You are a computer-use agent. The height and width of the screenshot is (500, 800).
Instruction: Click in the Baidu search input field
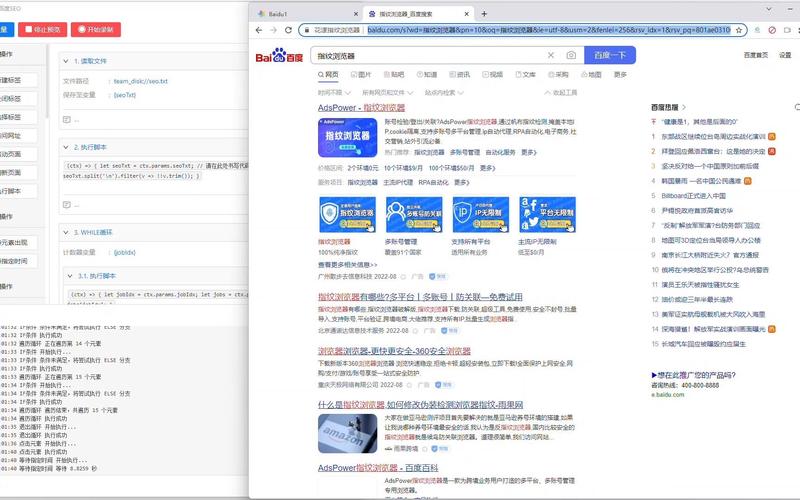pyautogui.click(x=429, y=56)
